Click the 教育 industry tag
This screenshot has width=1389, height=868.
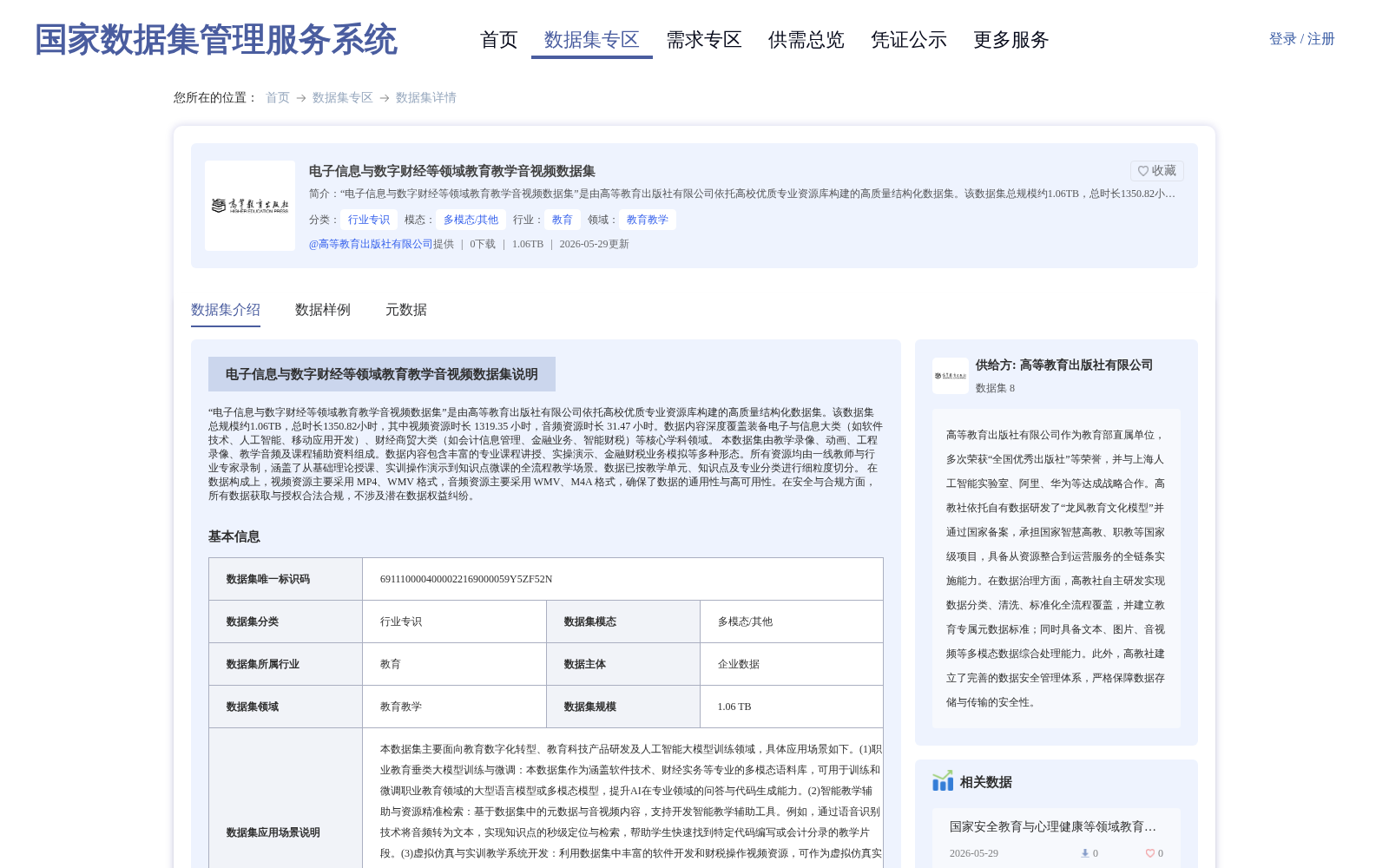(563, 220)
